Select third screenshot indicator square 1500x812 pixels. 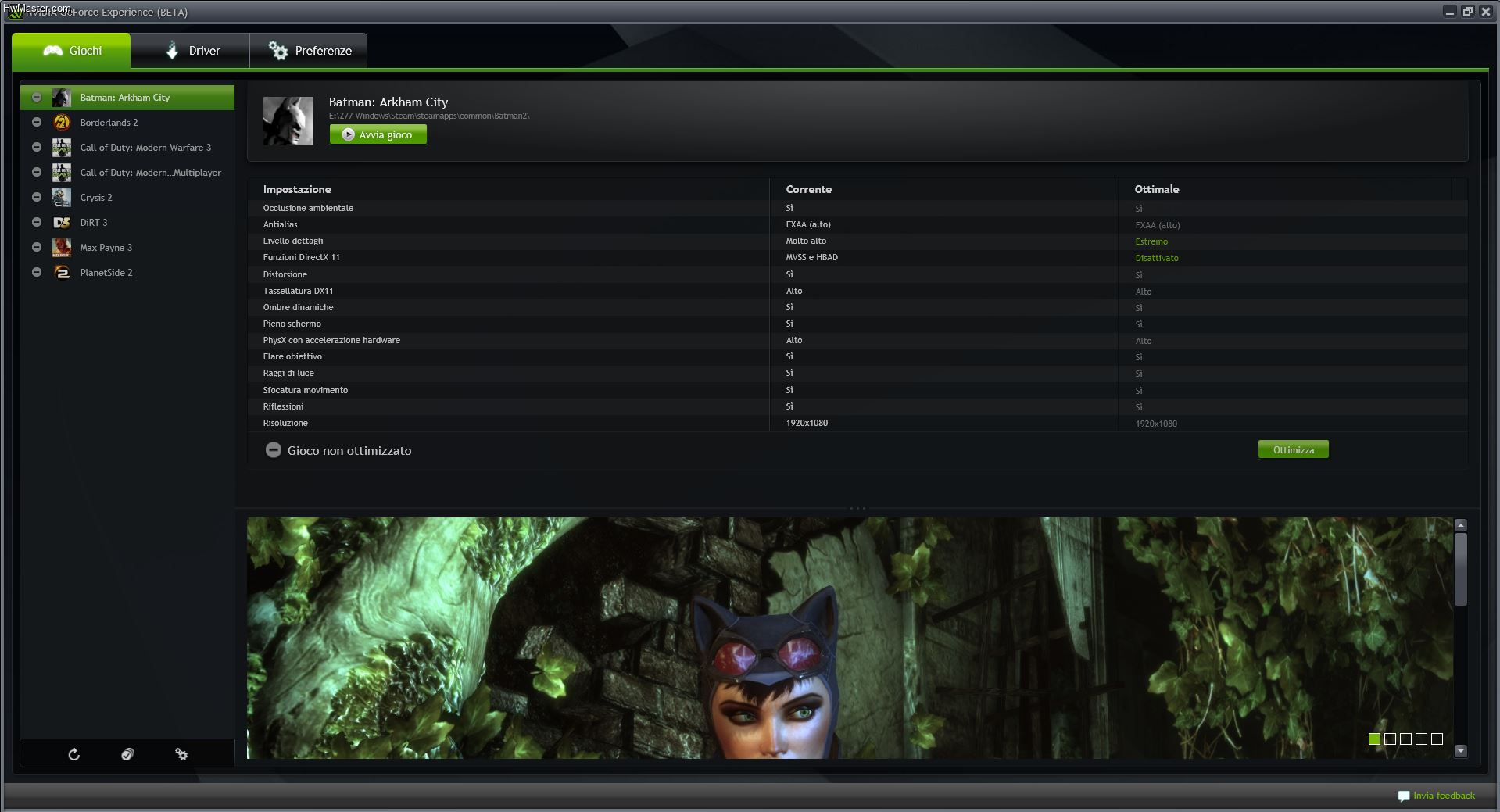click(1405, 739)
